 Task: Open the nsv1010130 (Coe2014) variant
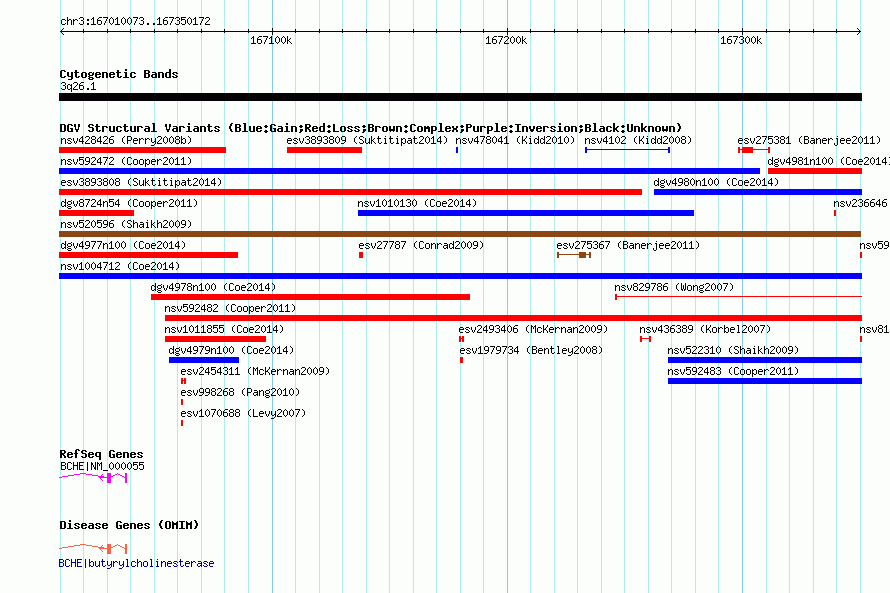[417, 203]
